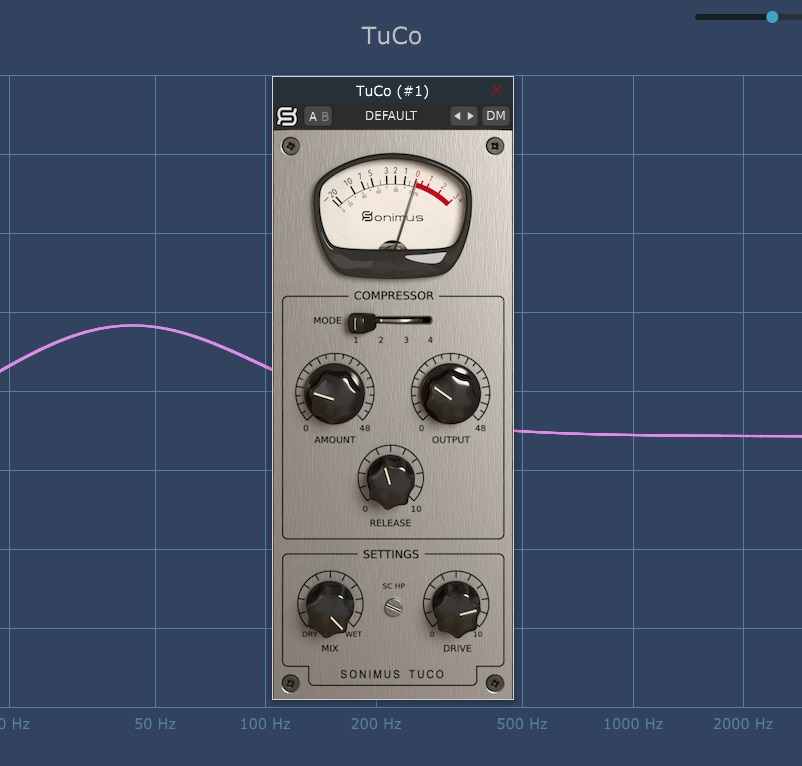Go to the previous preset arrow

[457, 116]
